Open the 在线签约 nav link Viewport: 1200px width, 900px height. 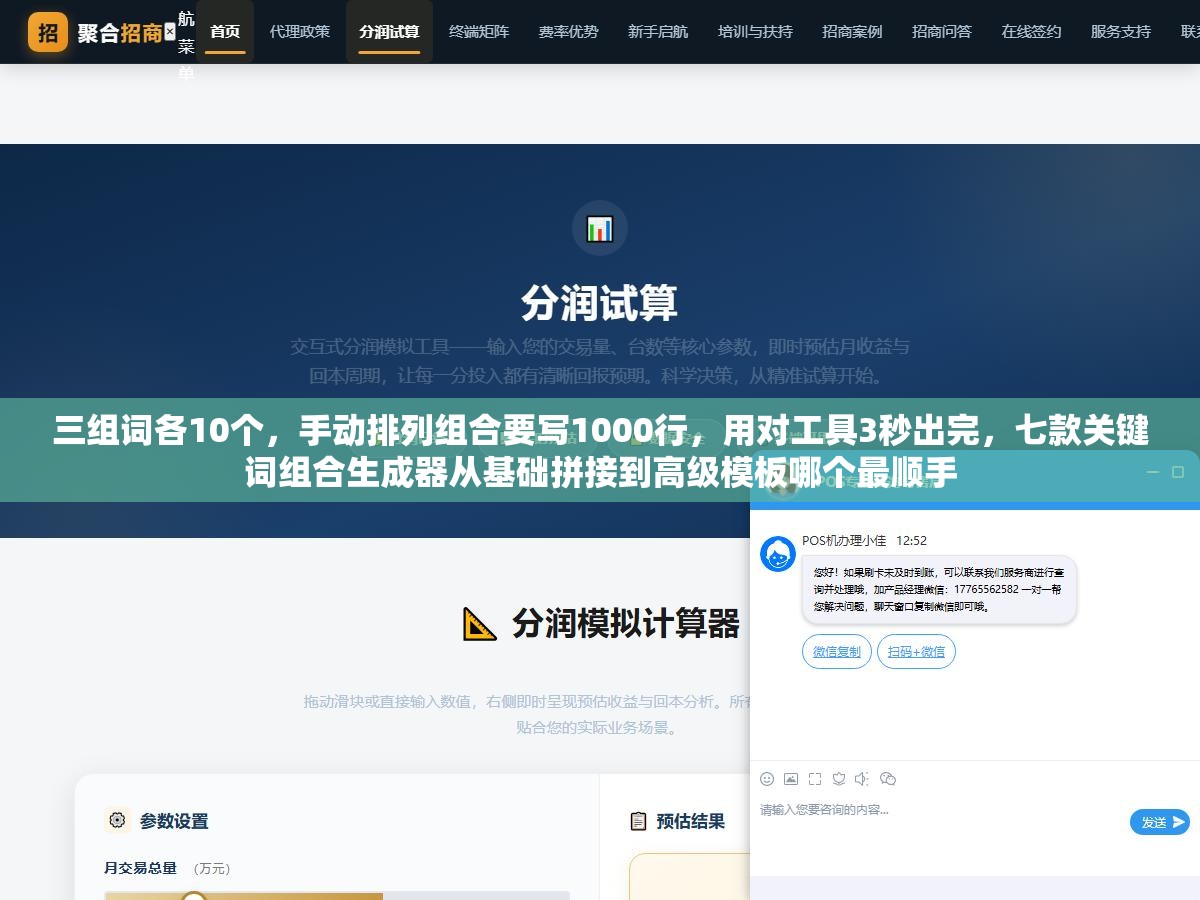1031,31
